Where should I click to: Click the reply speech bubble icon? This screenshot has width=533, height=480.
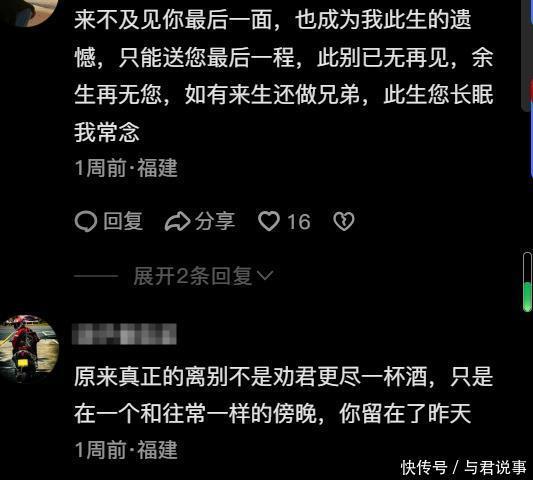point(86,222)
